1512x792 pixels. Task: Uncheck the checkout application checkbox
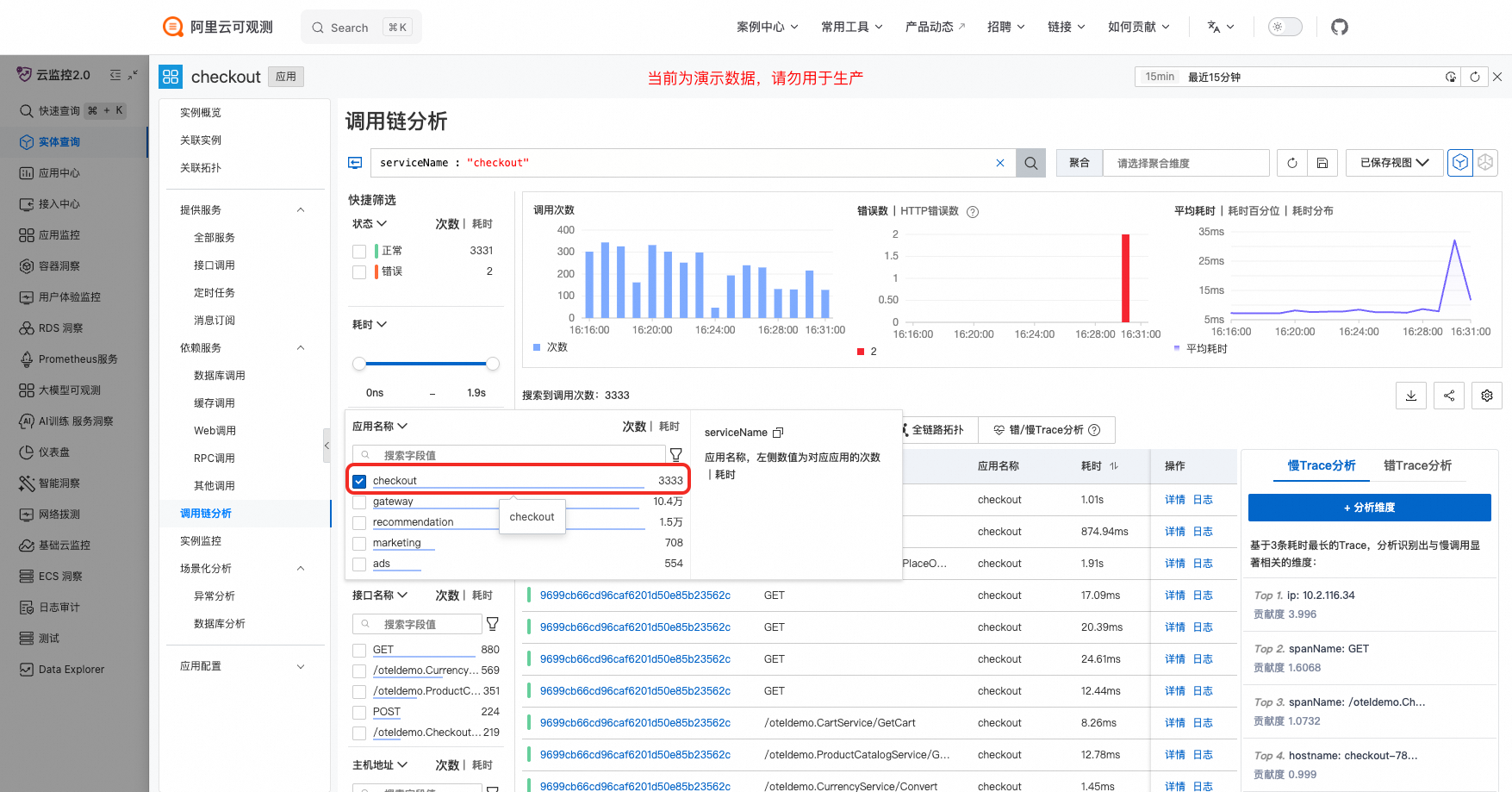coord(359,481)
